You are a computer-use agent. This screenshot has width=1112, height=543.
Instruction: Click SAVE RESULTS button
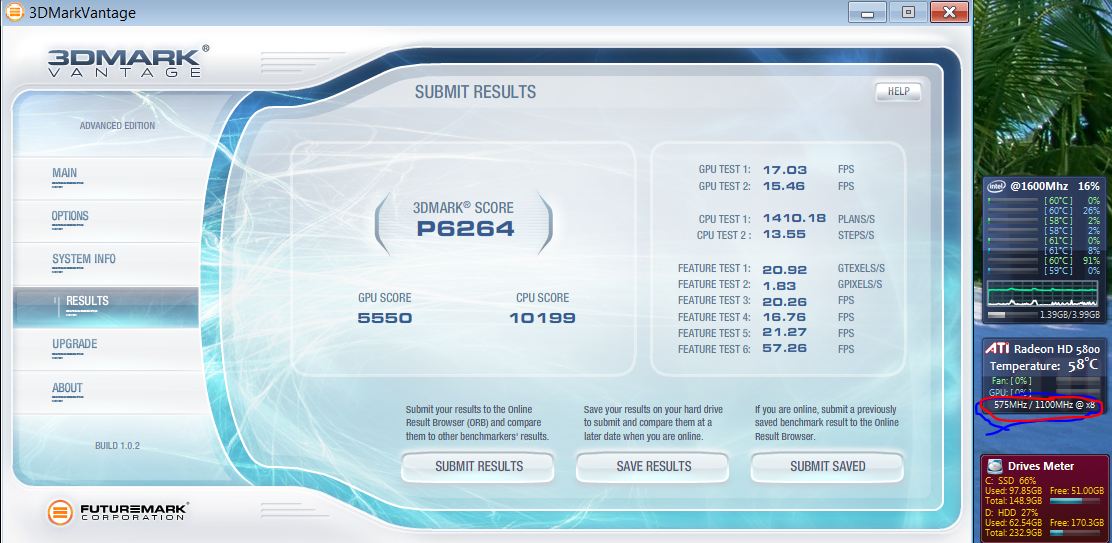coord(653,466)
